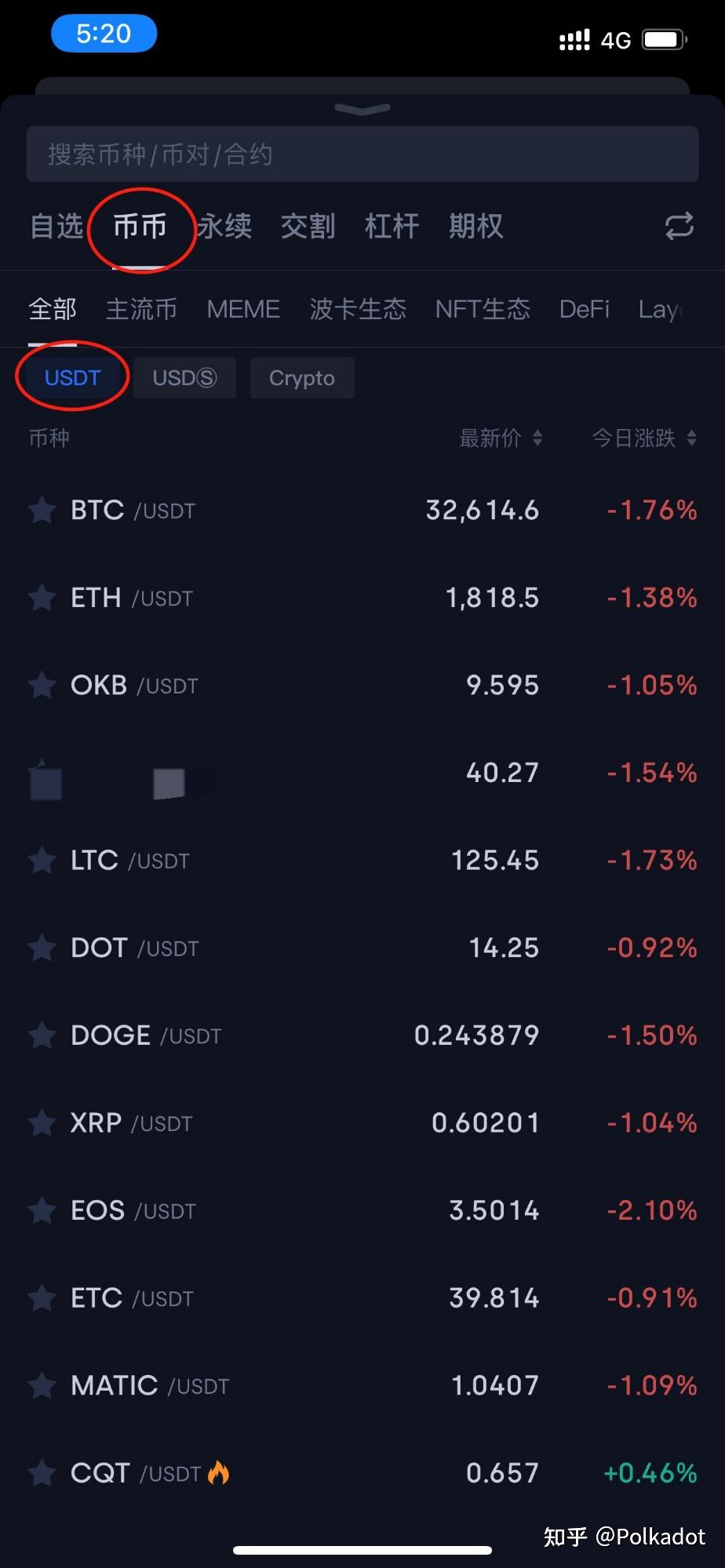Select the Crypto quote filter button
The width and height of the screenshot is (725, 1568).
click(x=302, y=378)
